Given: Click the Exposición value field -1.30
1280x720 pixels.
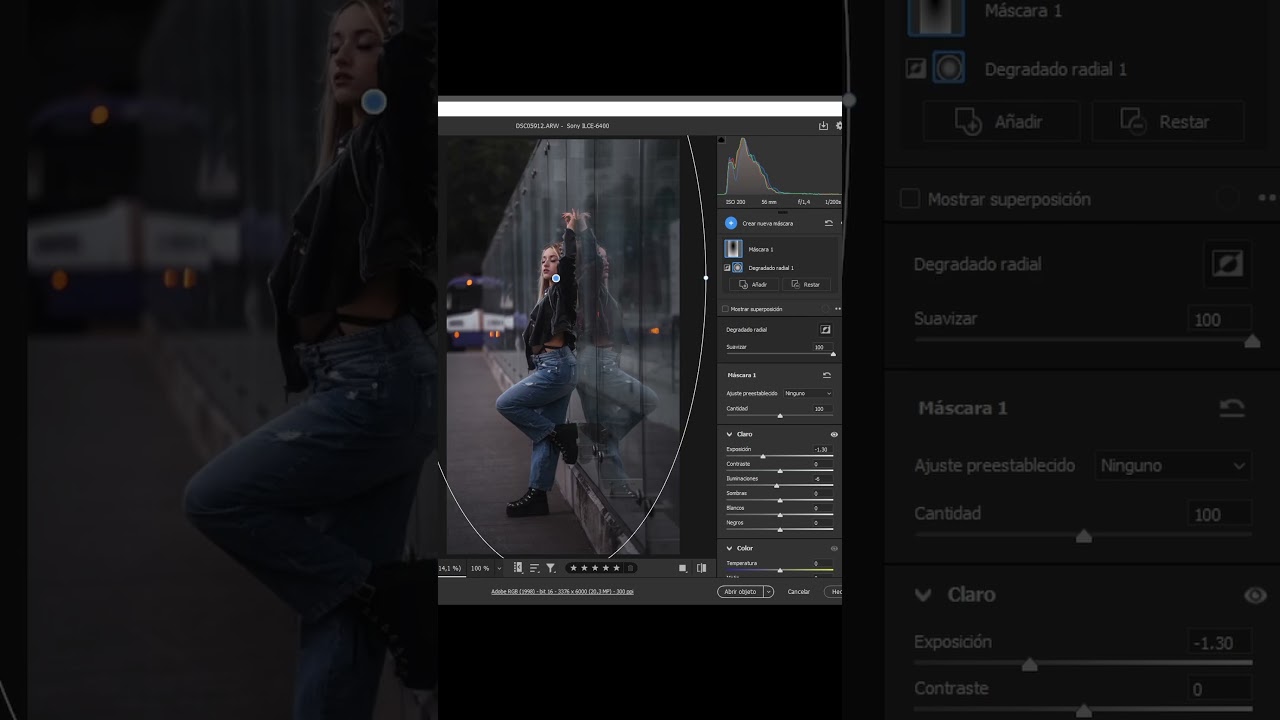Looking at the screenshot, I should [x=821, y=450].
